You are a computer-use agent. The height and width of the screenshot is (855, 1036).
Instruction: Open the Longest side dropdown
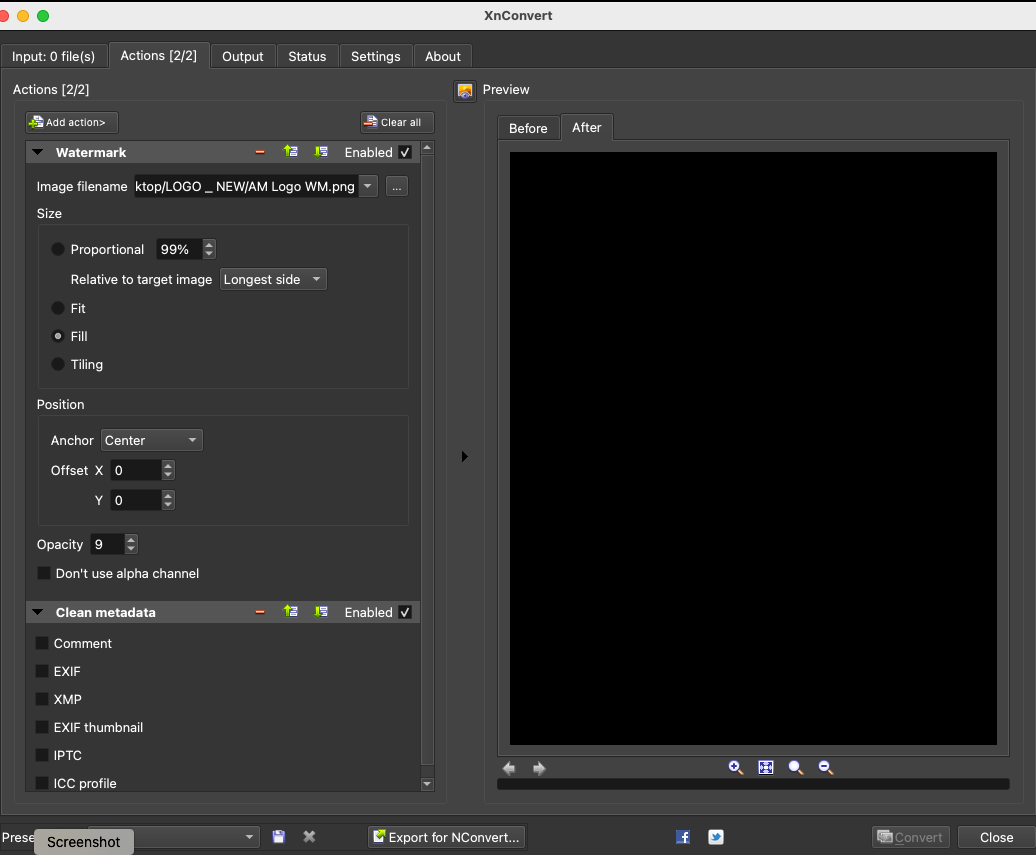coord(273,280)
